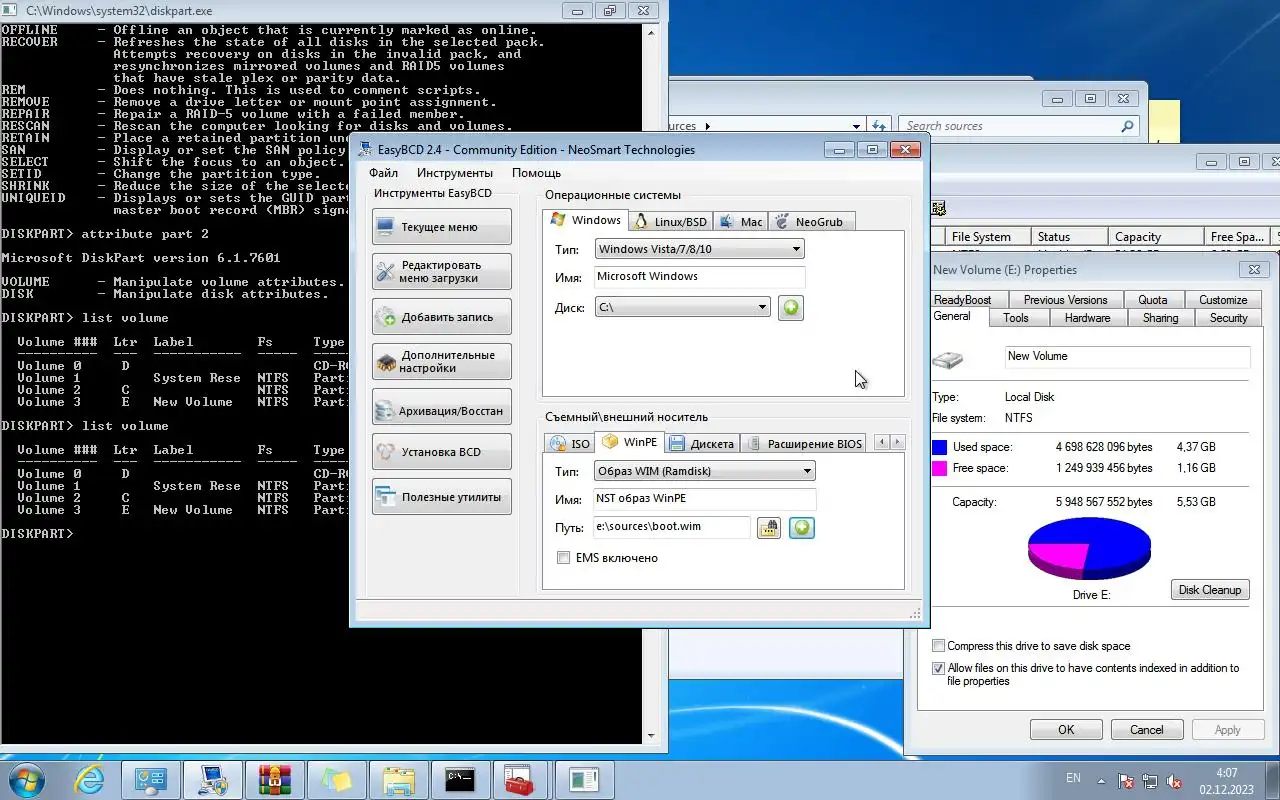Open the Инструменты menu
This screenshot has width=1280, height=800.
[455, 173]
